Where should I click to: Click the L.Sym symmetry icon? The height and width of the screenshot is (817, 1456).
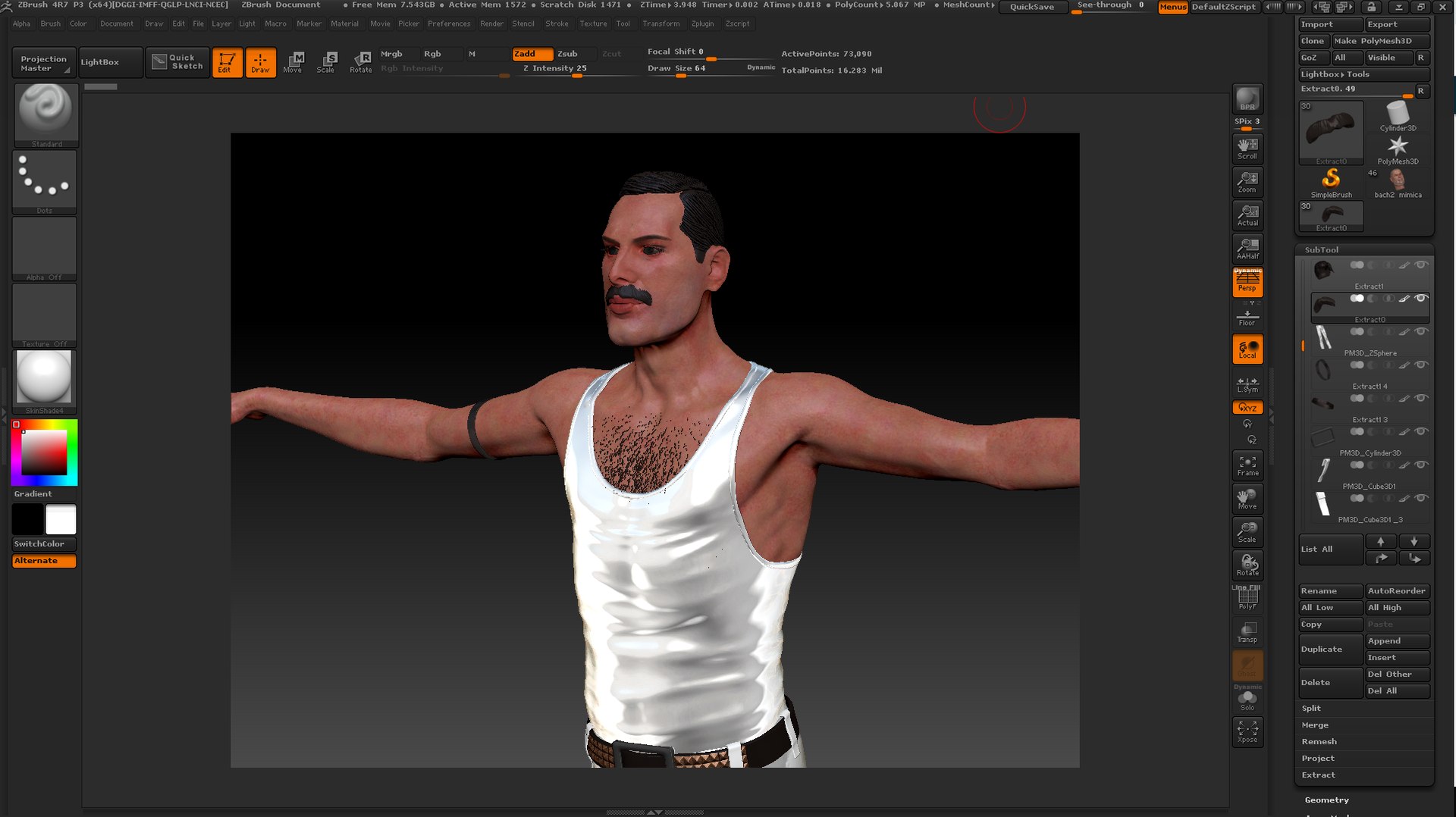click(x=1247, y=384)
